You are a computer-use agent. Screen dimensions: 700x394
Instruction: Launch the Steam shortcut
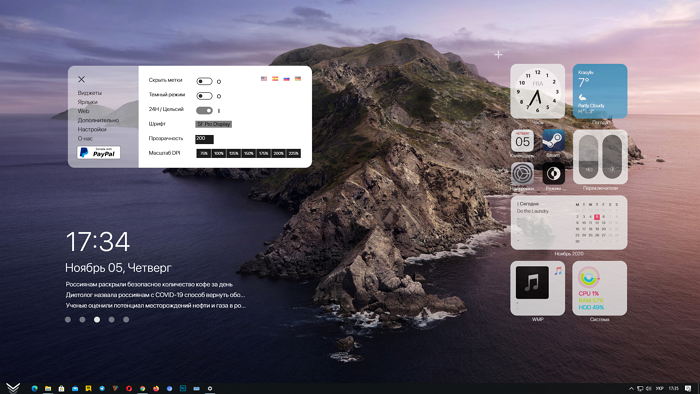tap(554, 141)
